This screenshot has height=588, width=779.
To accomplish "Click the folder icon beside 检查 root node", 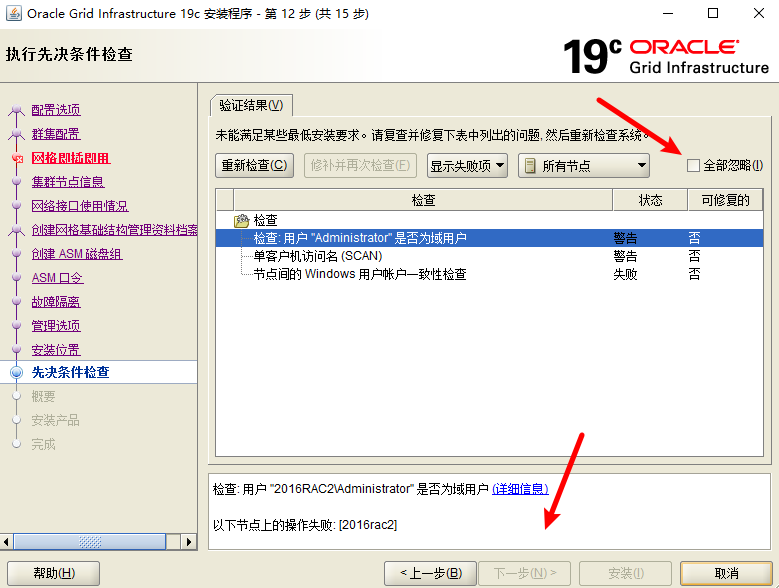I will click(x=241, y=220).
